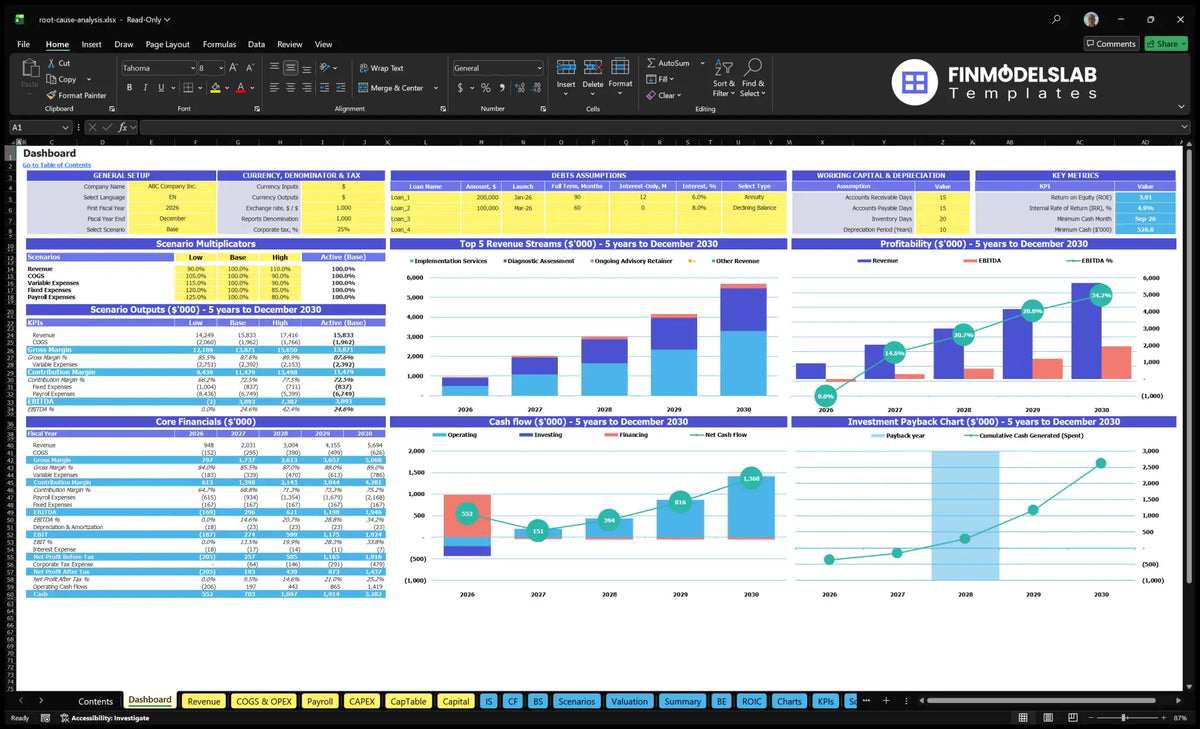This screenshot has width=1200, height=729.
Task: Click the Borders icon
Action: (187, 88)
